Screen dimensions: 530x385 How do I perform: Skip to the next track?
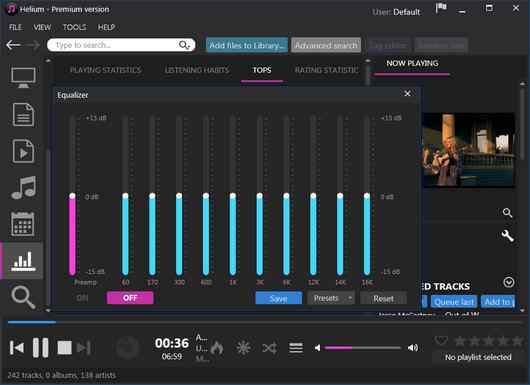coord(84,347)
